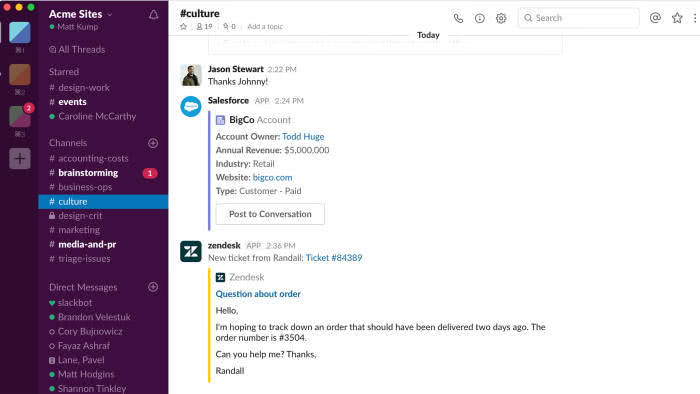Open starred items star icon in header
Viewport: 700px width, 394px height.
click(x=677, y=18)
